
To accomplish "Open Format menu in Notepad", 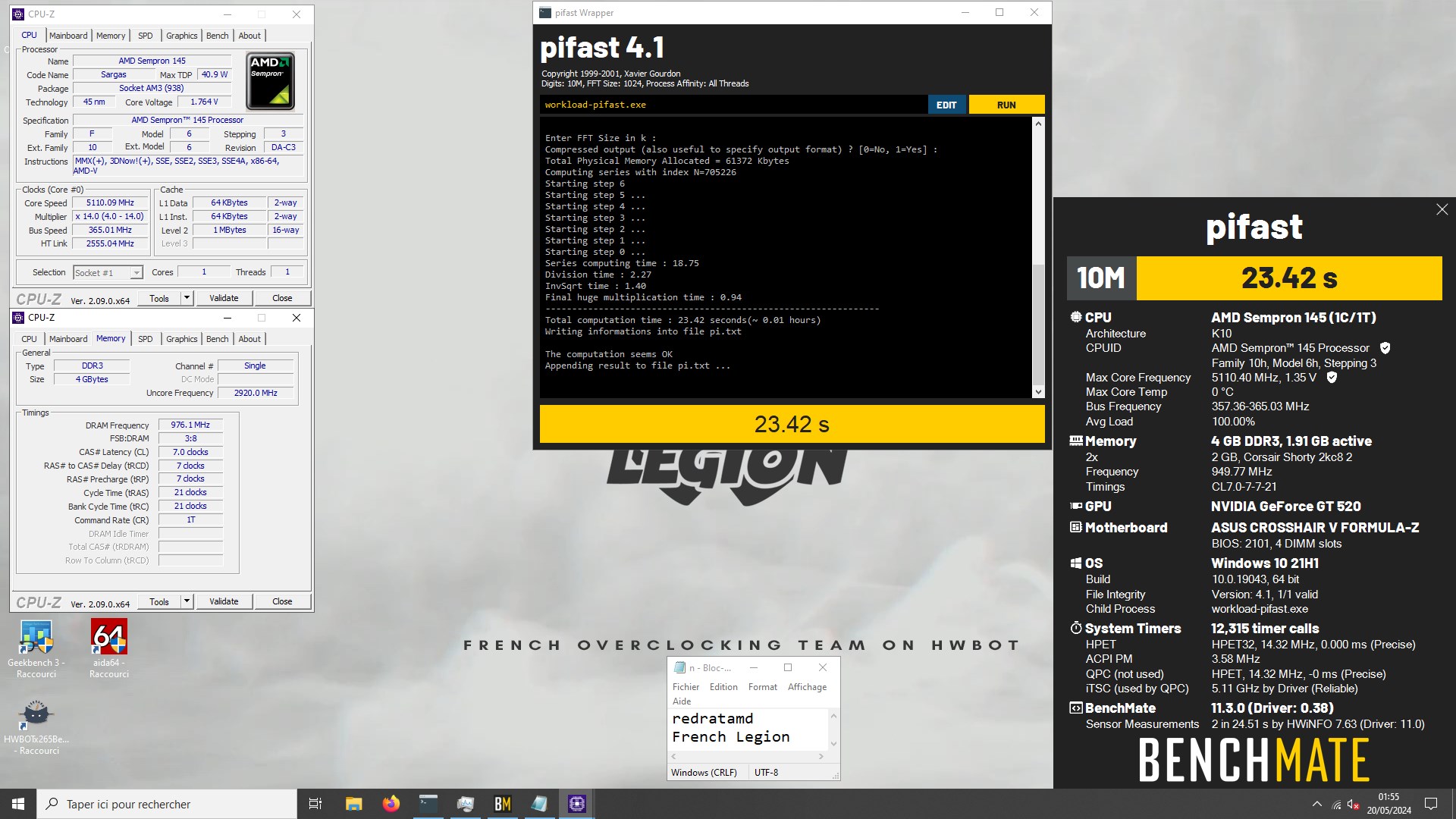I will click(x=762, y=687).
